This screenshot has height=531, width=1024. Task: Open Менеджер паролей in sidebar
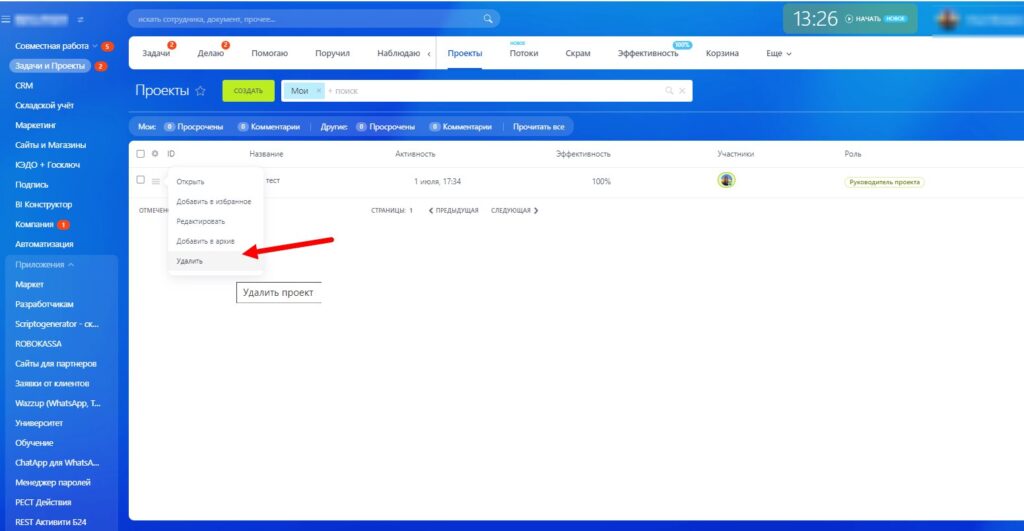[53, 483]
